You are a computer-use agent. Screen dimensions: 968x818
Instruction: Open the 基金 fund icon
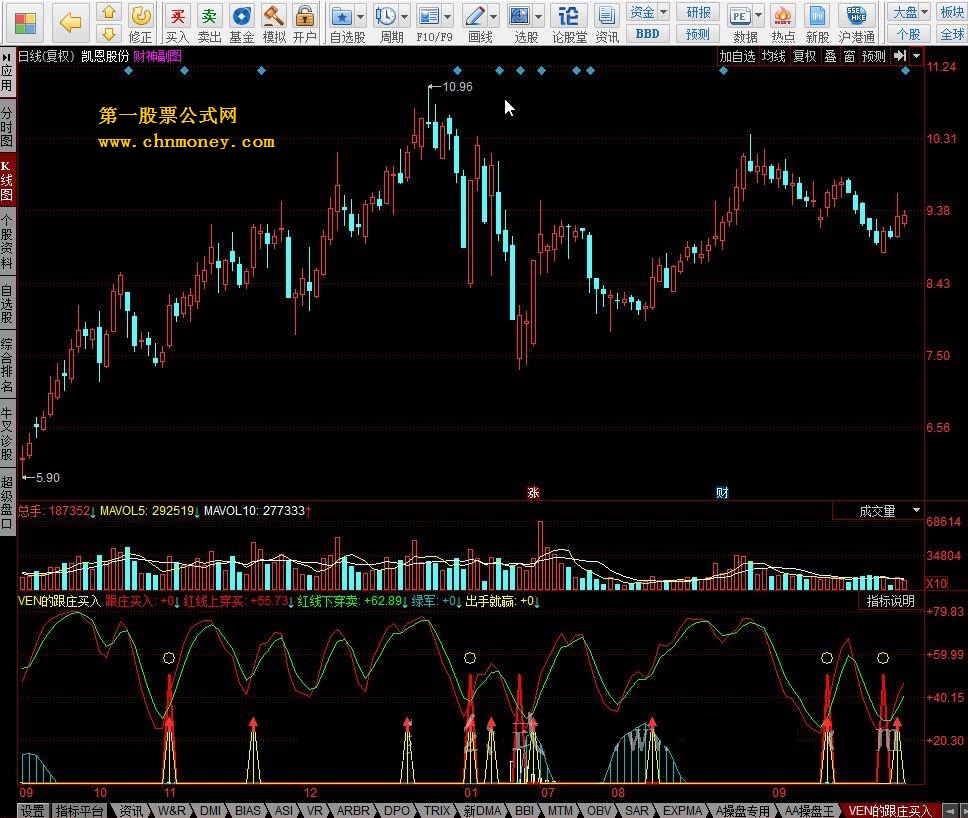point(241,23)
